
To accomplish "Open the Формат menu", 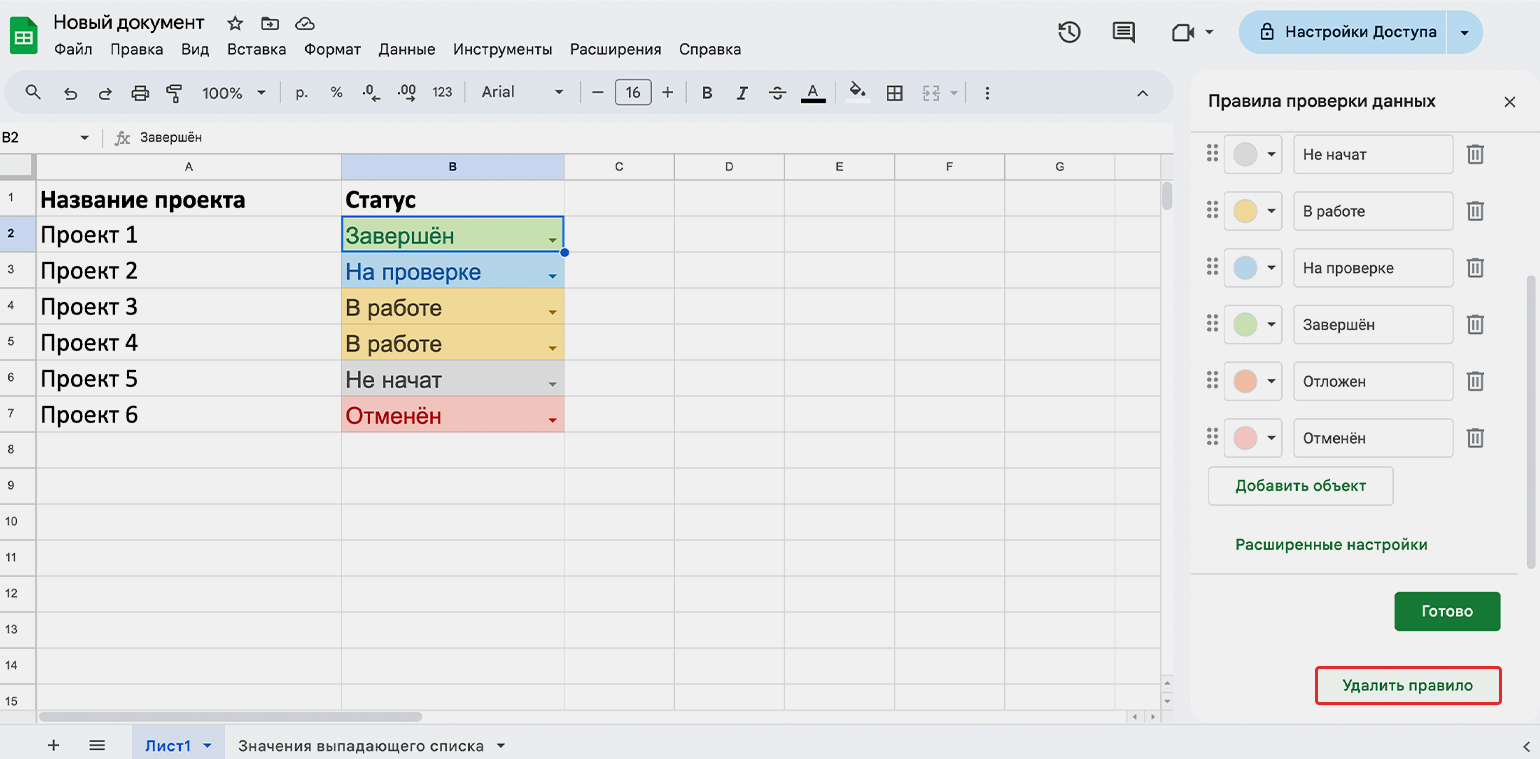I will tap(332, 49).
